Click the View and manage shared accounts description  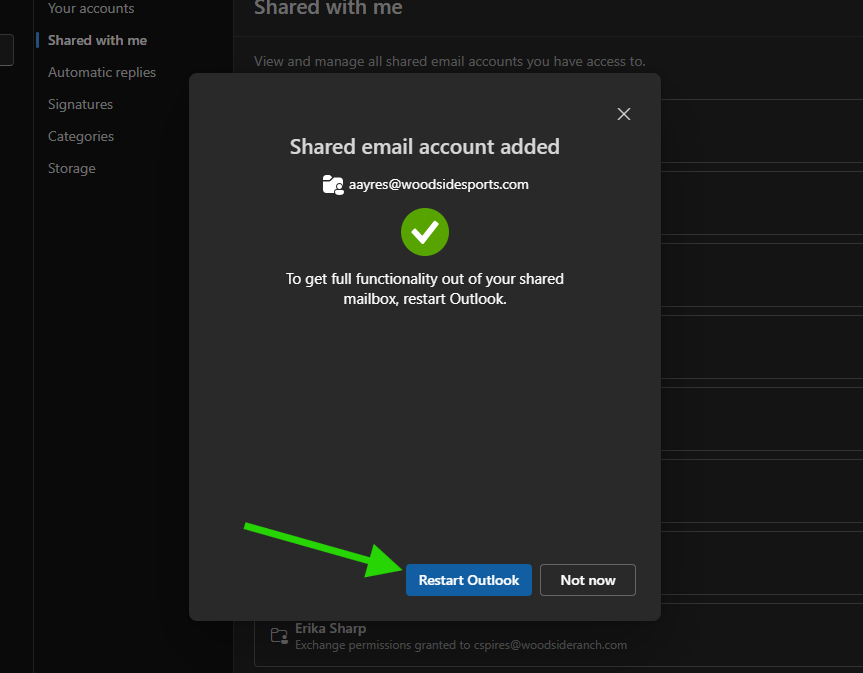[449, 61]
